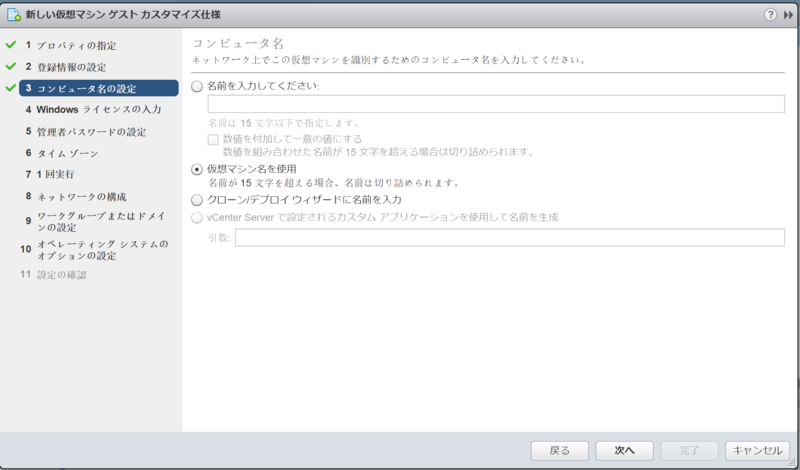800x470 pixels.
Task: Click the computer name text input field
Action: coord(496,104)
